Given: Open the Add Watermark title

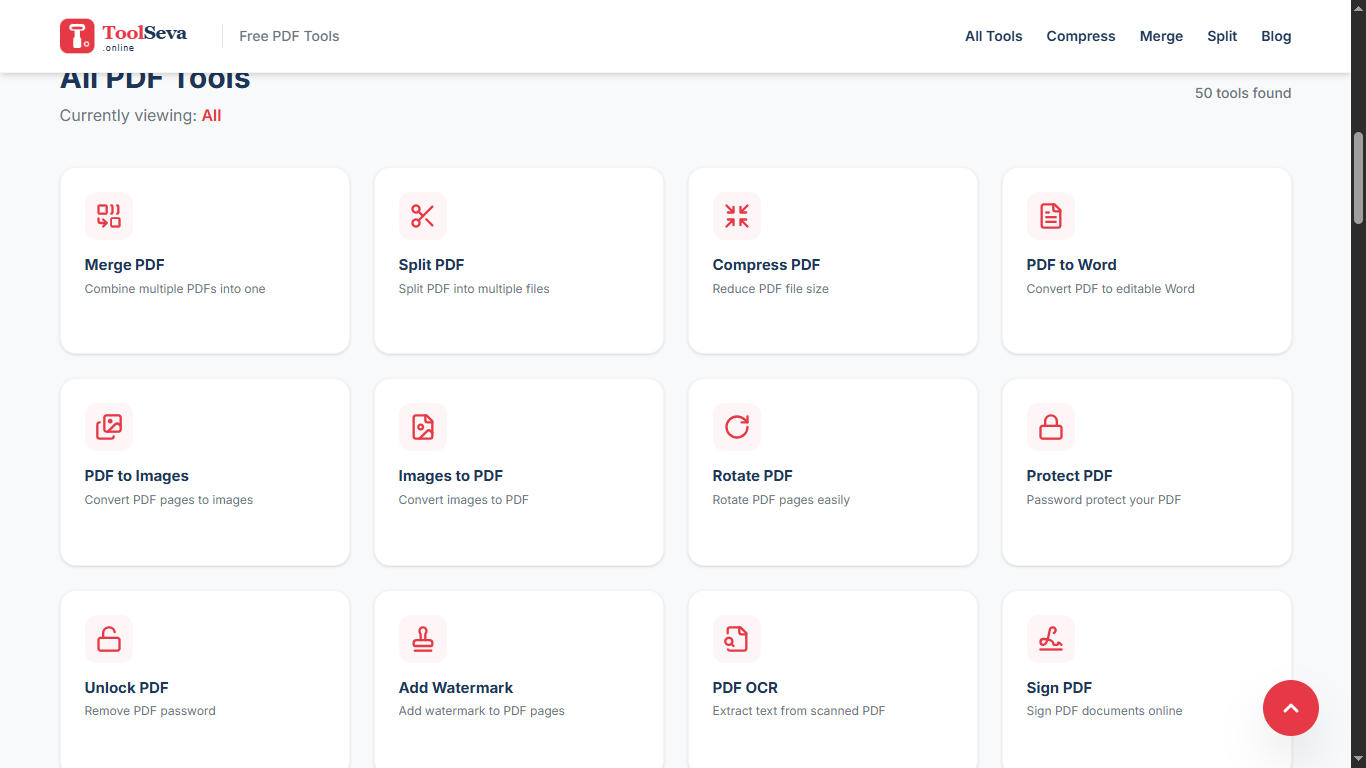Looking at the screenshot, I should click(x=456, y=688).
